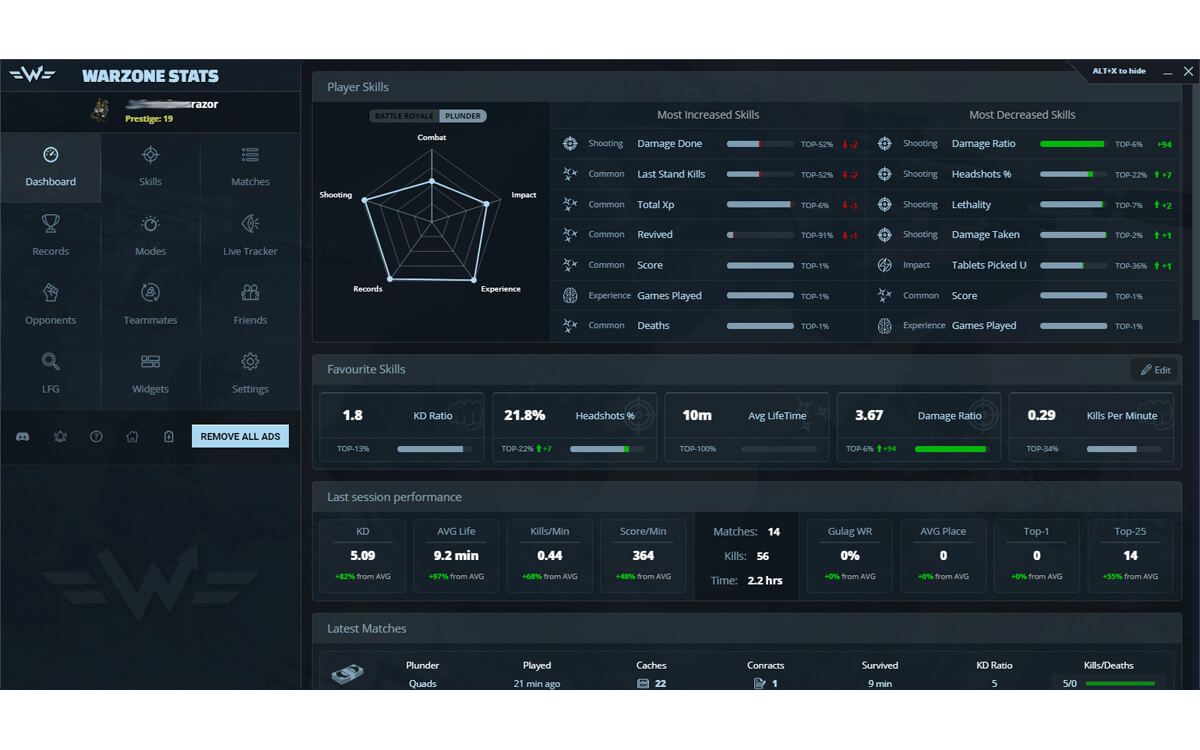Viewport: 1200px width, 750px height.
Task: Open the Matches list
Action: 249,168
